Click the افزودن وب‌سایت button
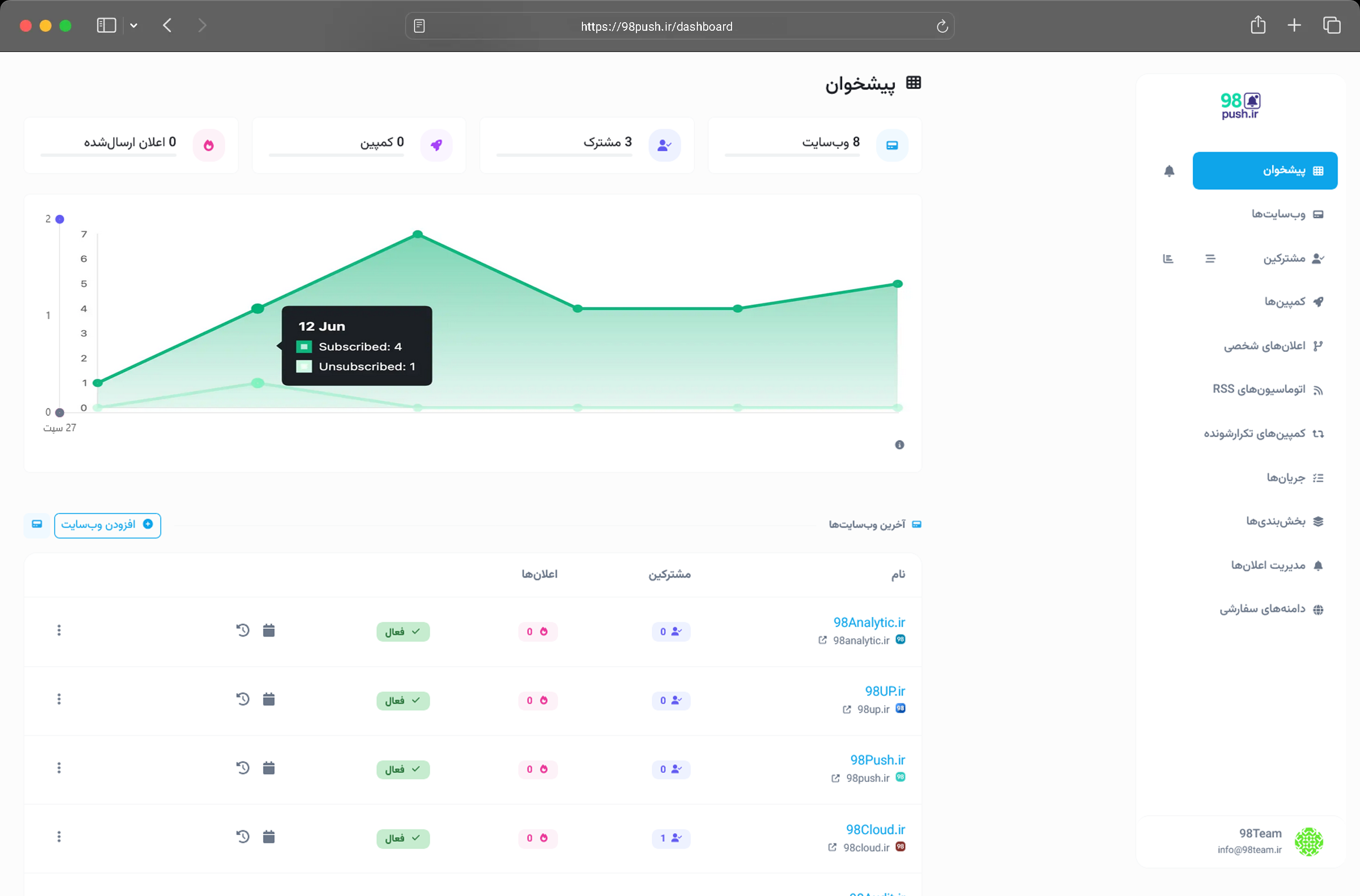This screenshot has height=896, width=1360. [107, 525]
